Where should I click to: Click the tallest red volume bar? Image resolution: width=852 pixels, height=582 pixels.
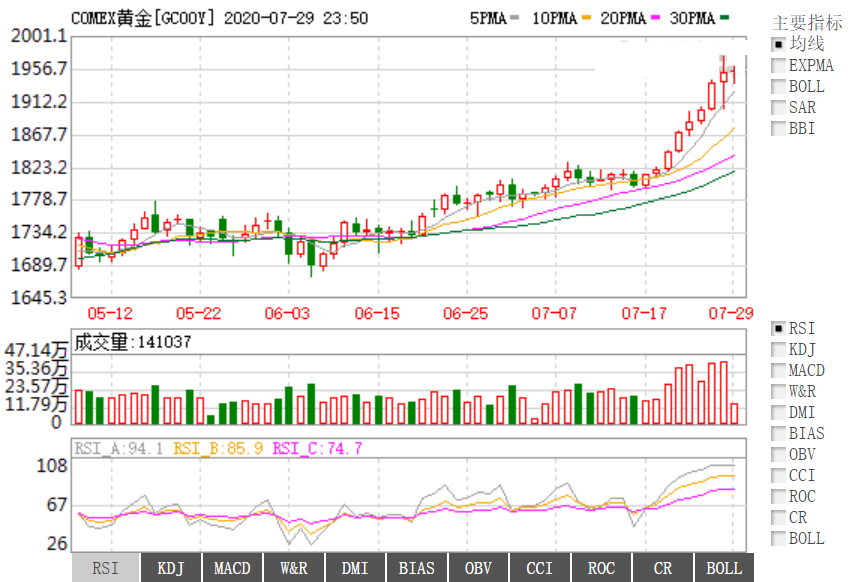[723, 393]
